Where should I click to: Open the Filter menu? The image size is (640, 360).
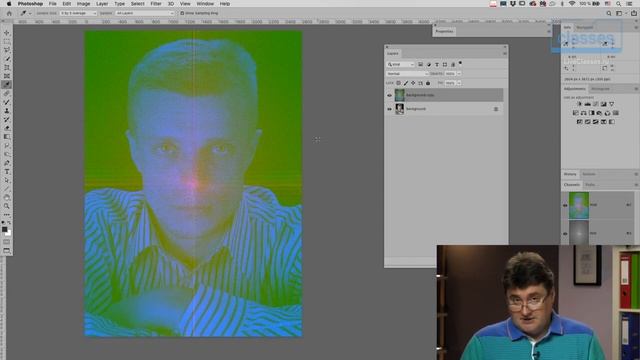156,4
